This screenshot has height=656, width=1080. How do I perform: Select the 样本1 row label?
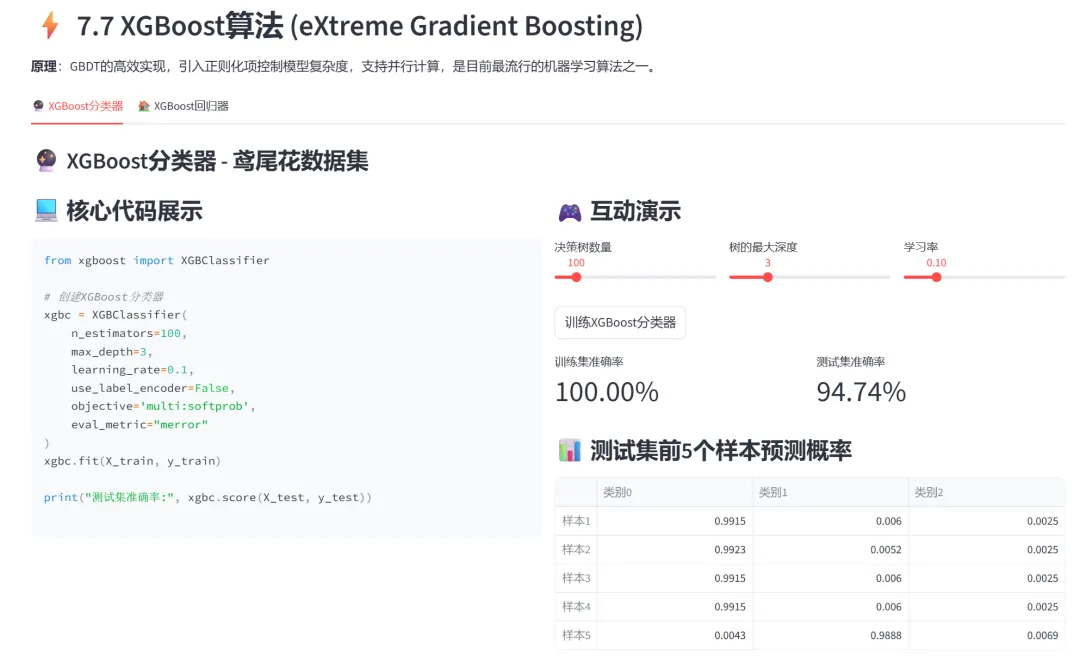pos(576,521)
